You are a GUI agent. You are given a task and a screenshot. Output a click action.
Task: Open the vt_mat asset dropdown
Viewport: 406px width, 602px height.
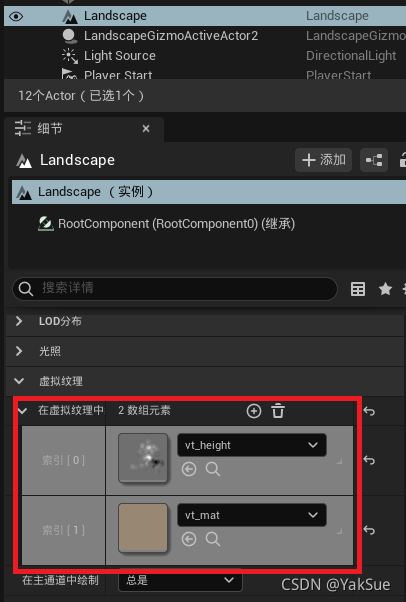(x=252, y=515)
